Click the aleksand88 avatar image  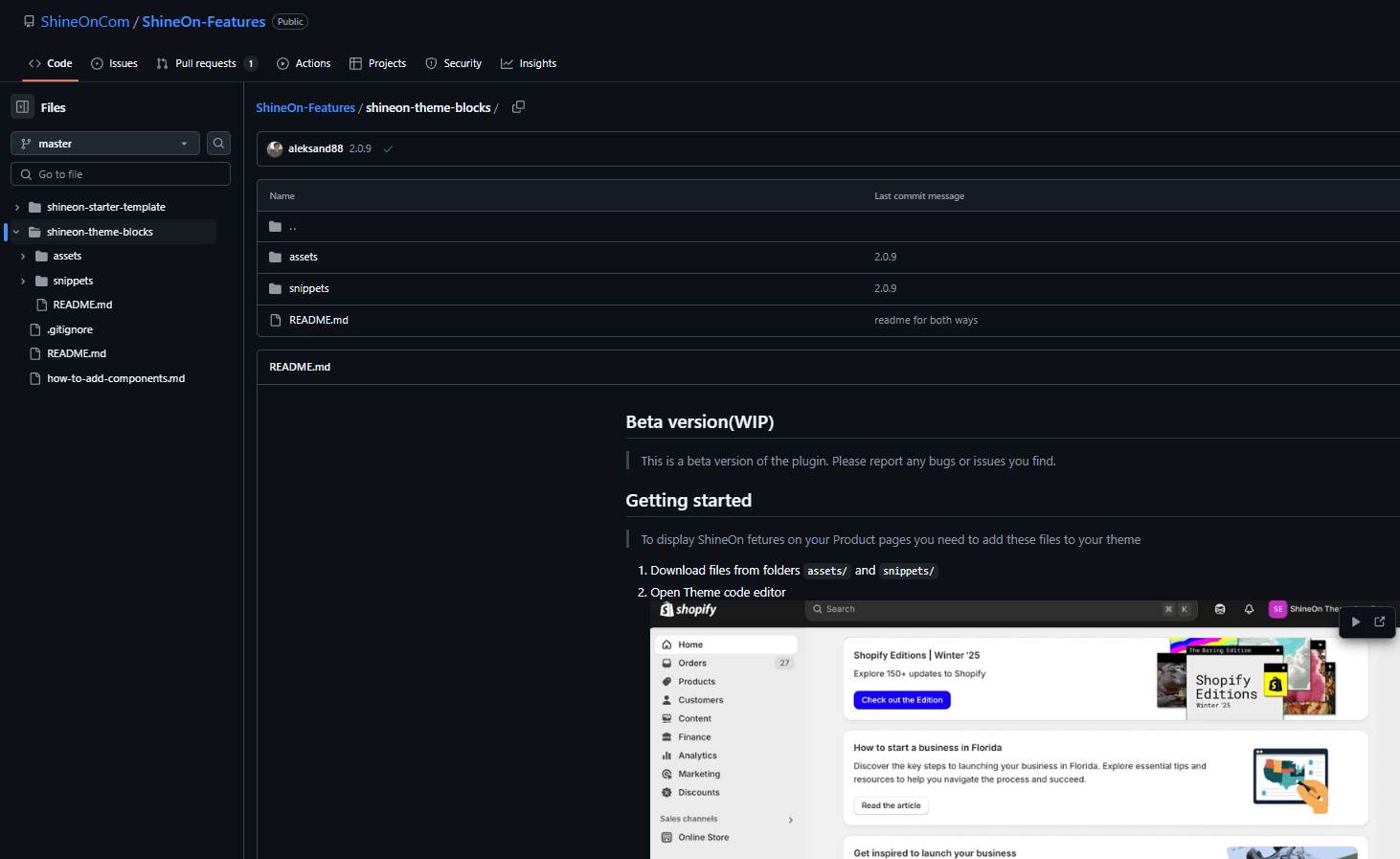point(275,148)
